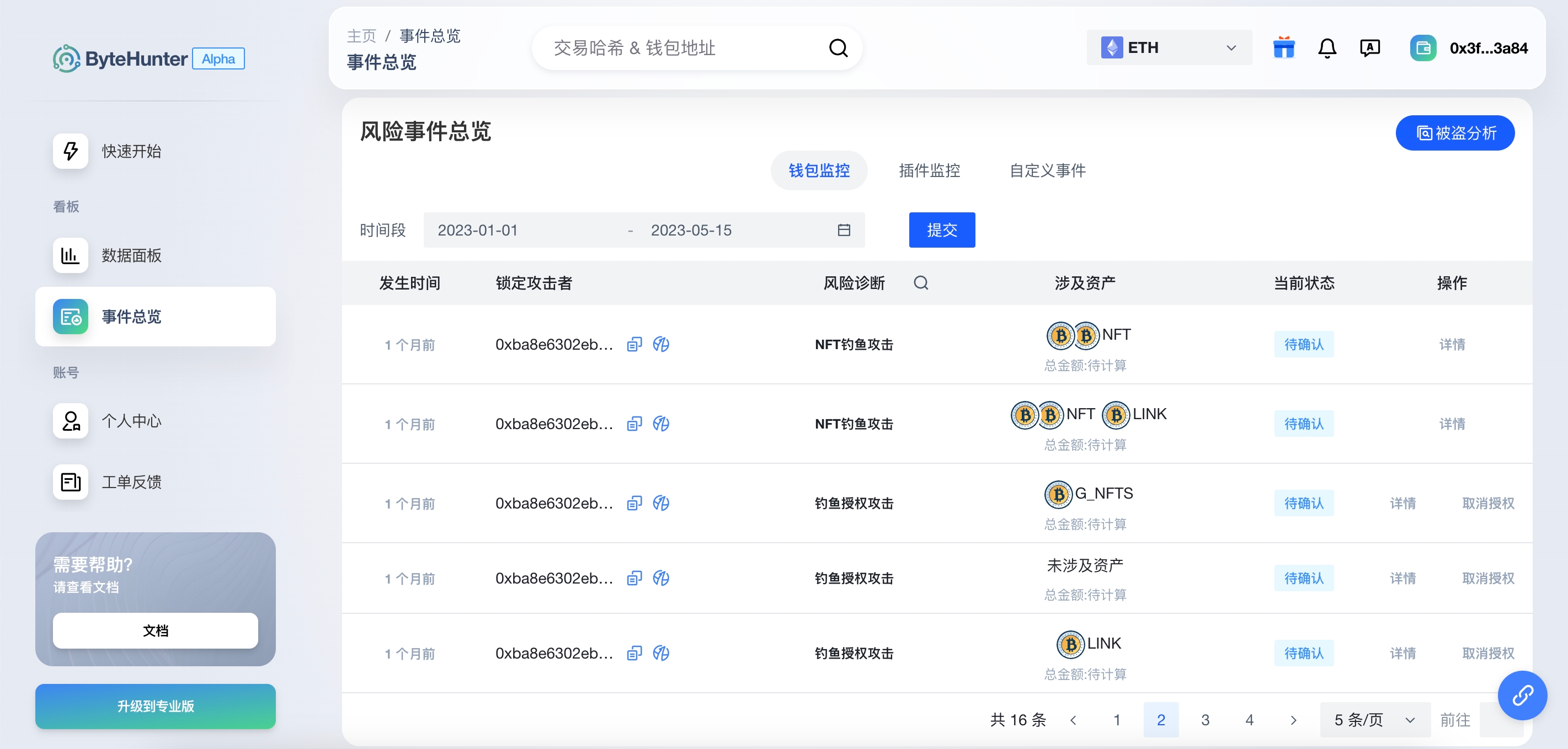This screenshot has height=749, width=1568.
Task: Open the data dashboard chart icon
Action: click(71, 255)
